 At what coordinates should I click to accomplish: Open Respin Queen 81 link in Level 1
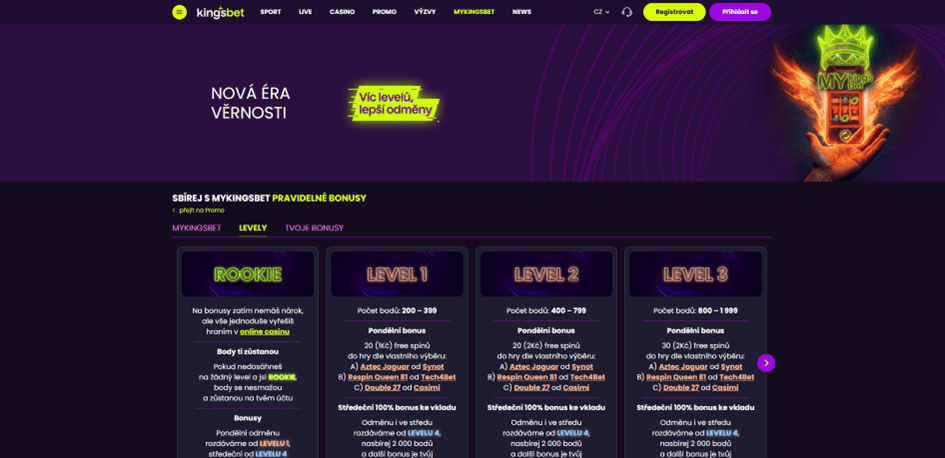(x=378, y=377)
